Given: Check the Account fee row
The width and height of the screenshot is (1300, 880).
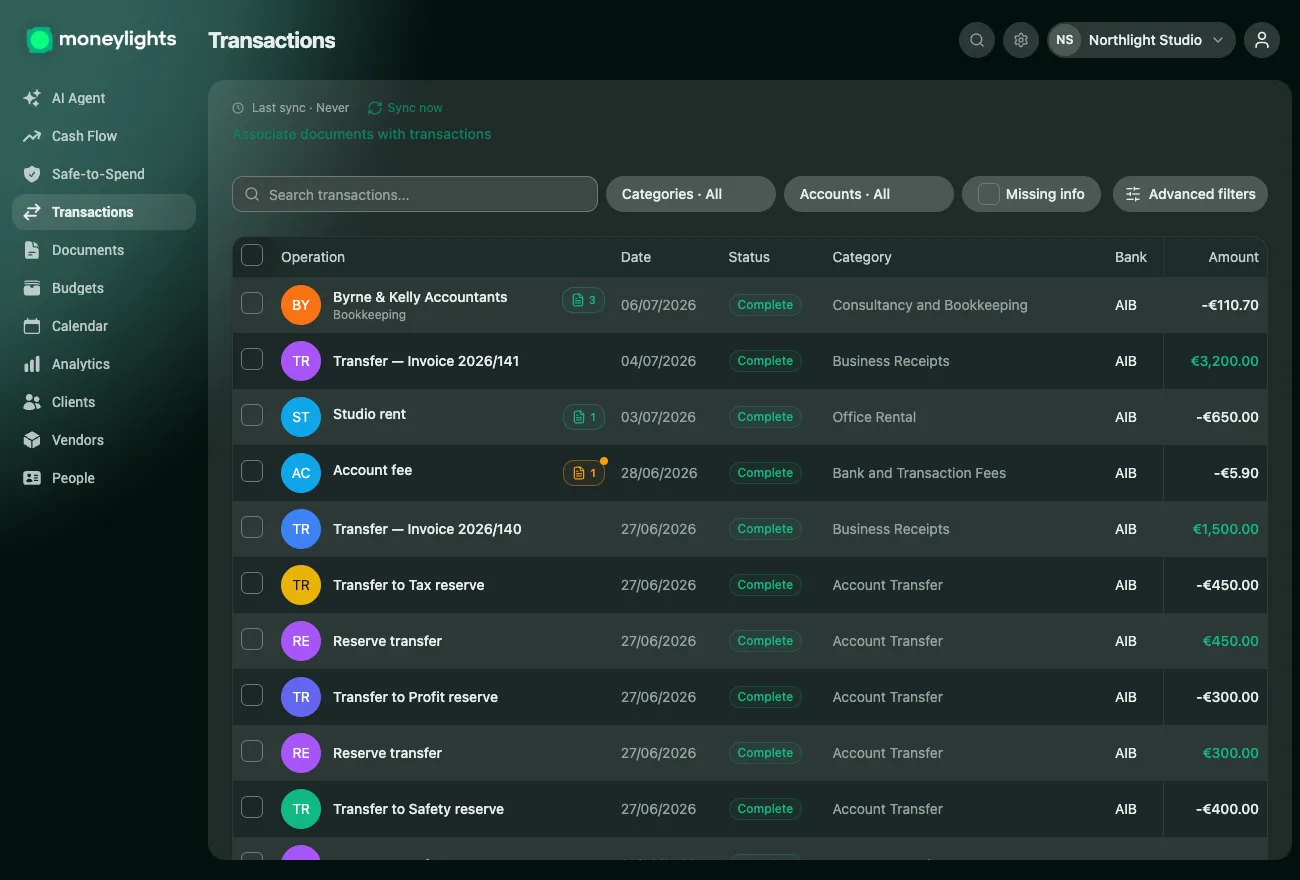Looking at the screenshot, I should 252,471.
